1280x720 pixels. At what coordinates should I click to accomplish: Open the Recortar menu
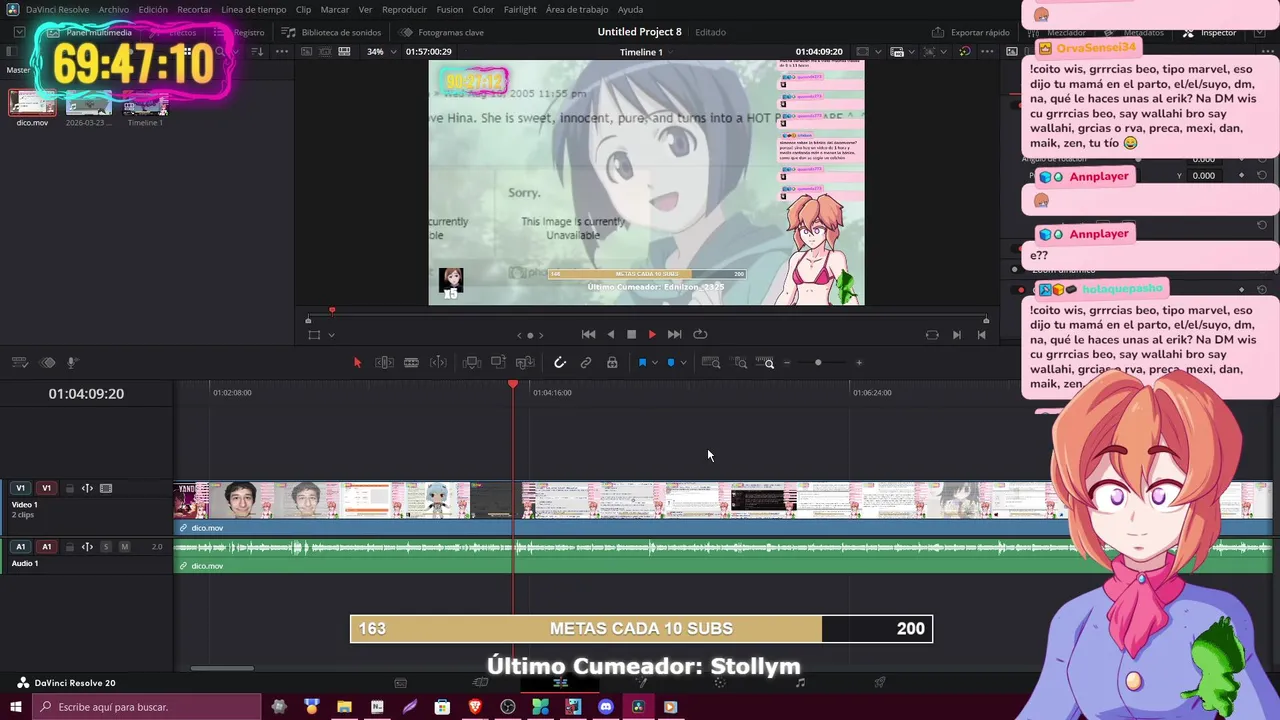point(194,9)
